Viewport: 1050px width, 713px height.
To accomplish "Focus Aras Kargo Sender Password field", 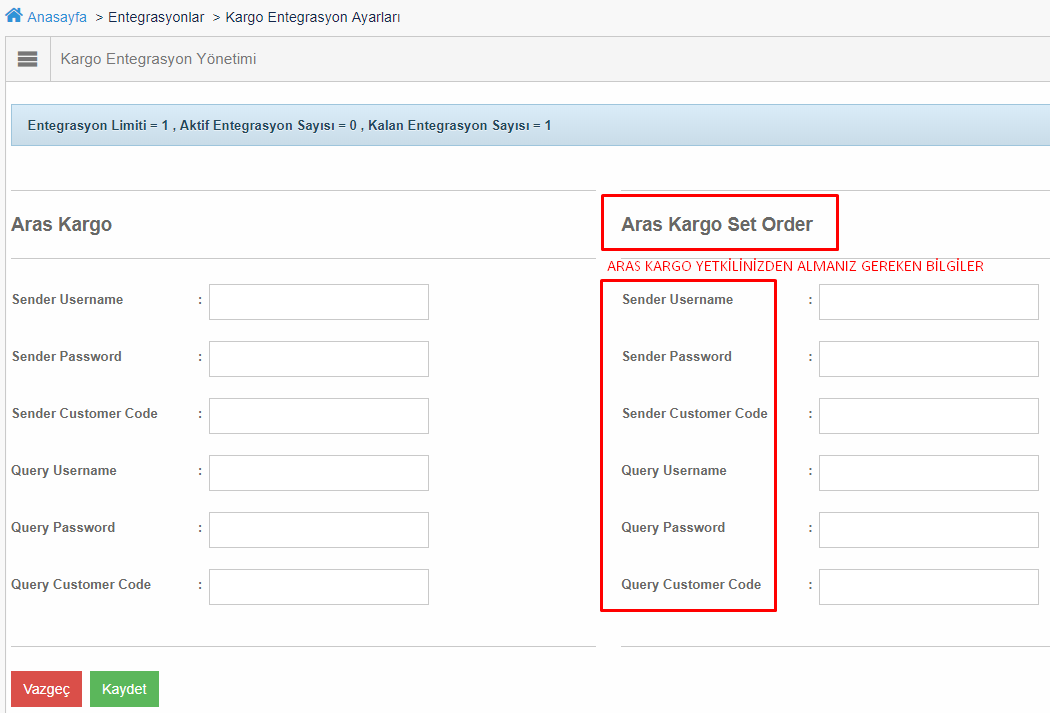I will coord(319,359).
